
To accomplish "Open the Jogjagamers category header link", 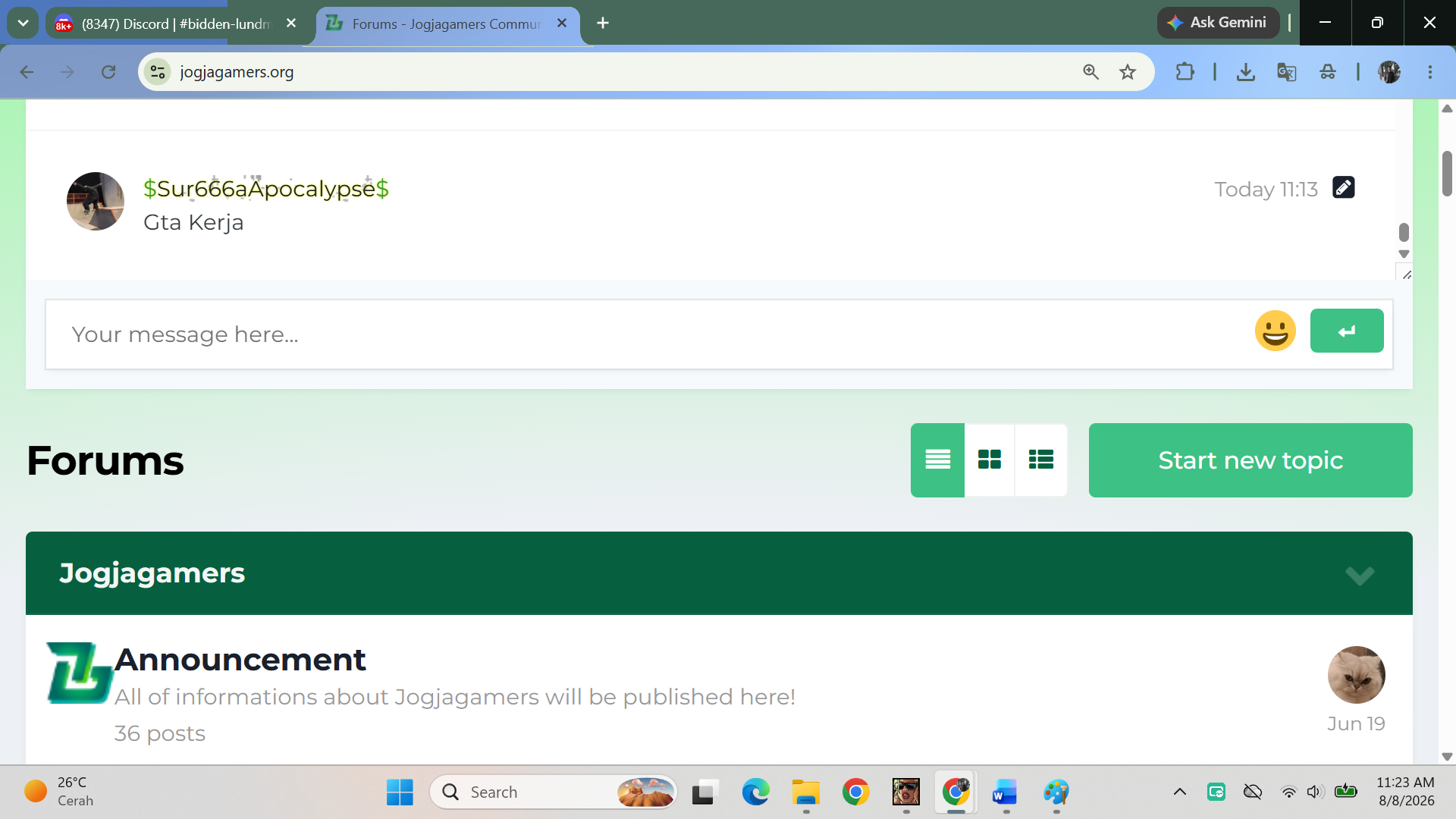I will coord(152,573).
